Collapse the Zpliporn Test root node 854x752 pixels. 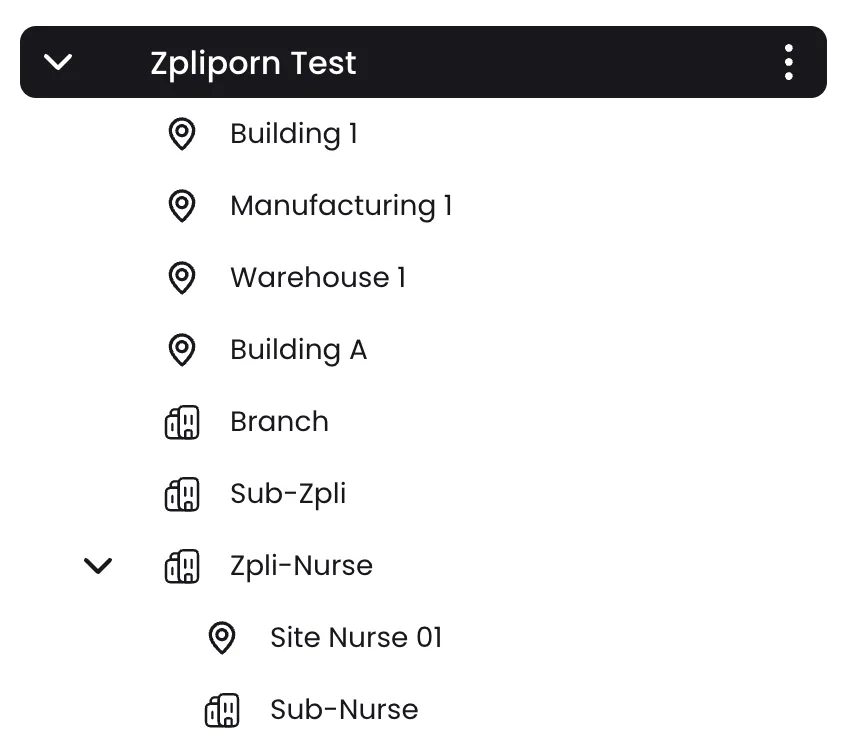59,62
